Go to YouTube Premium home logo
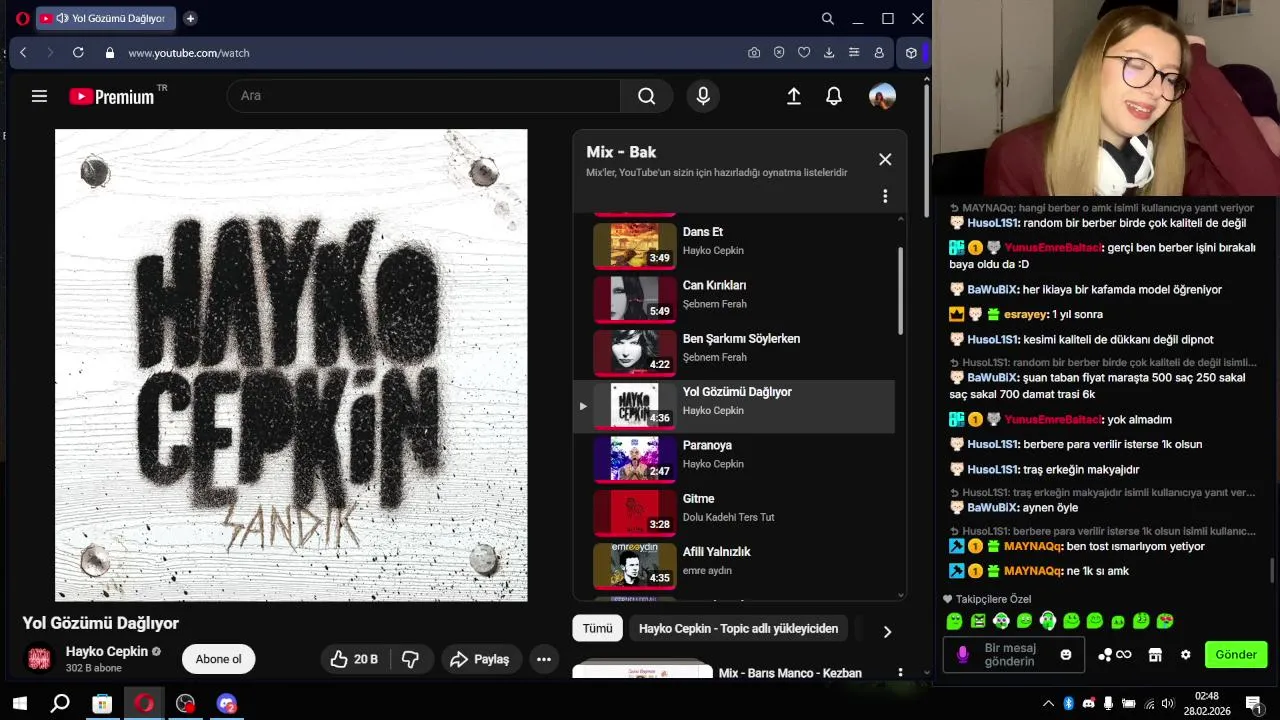The width and height of the screenshot is (1280, 720). [112, 96]
